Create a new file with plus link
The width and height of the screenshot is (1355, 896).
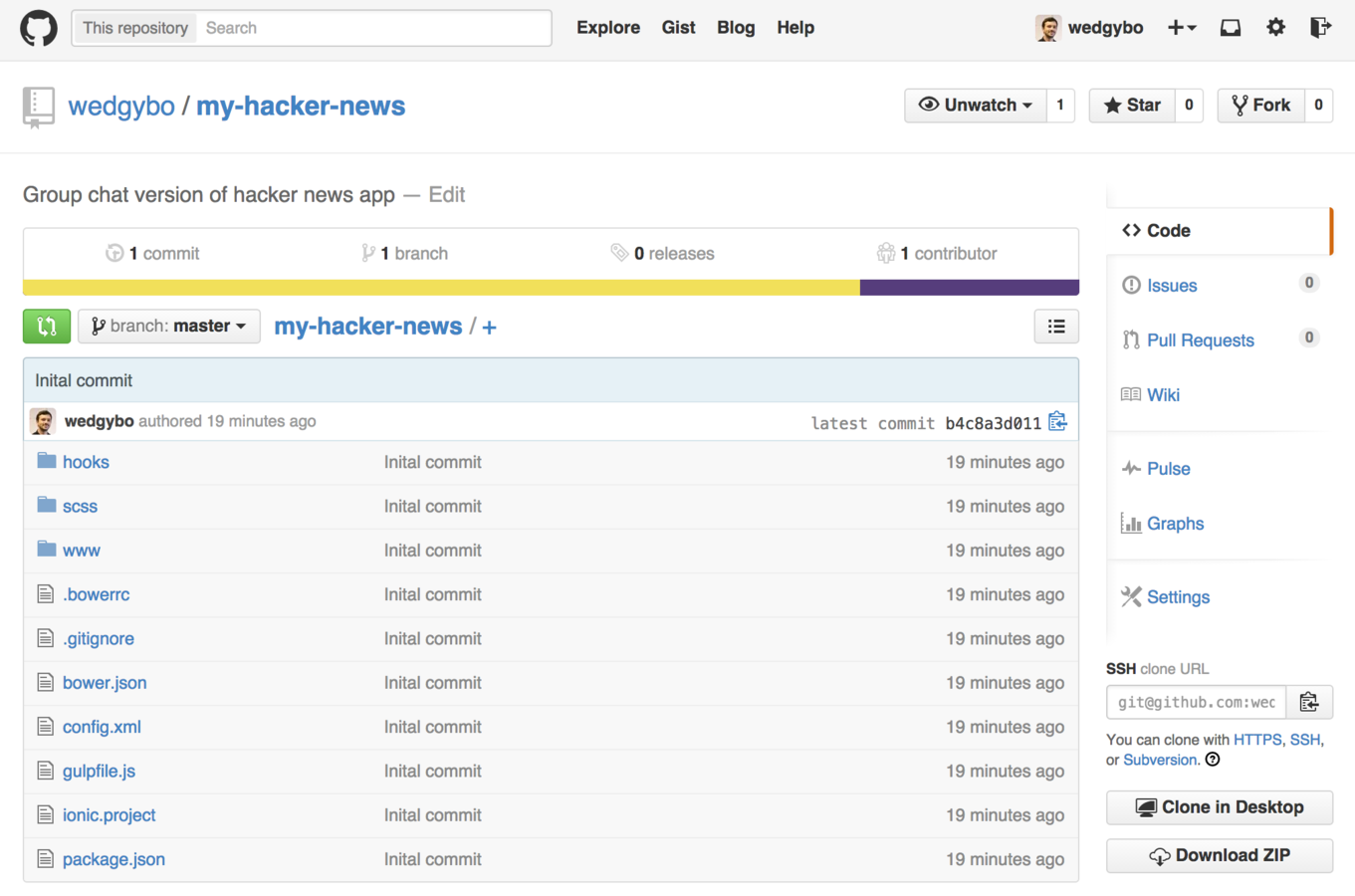coord(489,327)
